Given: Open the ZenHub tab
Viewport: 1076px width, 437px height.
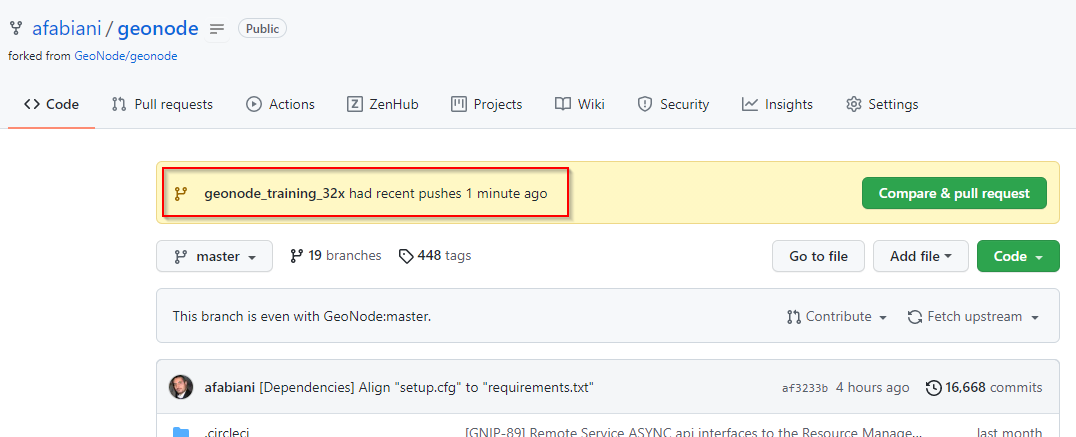Looking at the screenshot, I should coord(382,104).
